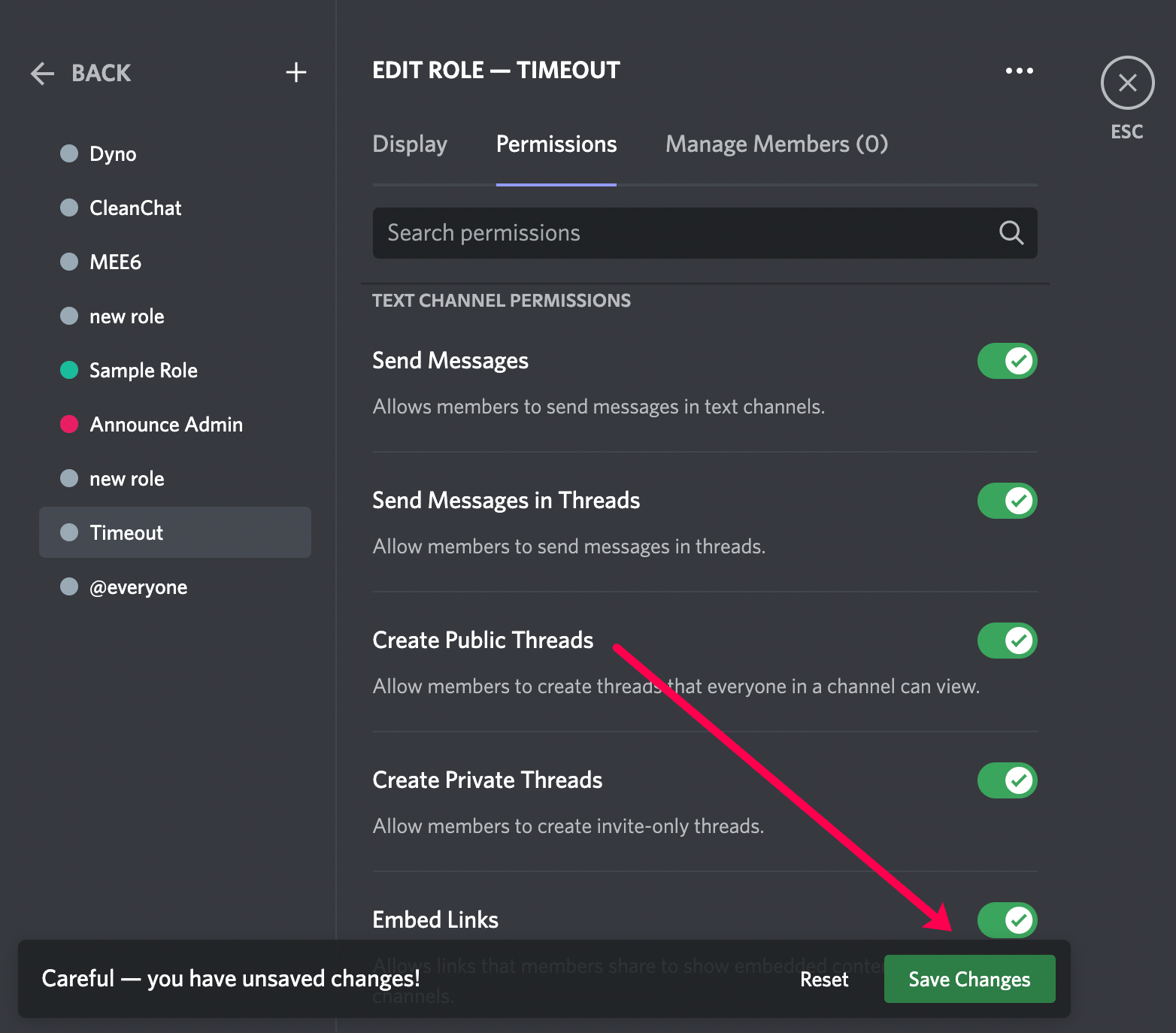Close settings with the ESC circle icon
The height and width of the screenshot is (1033, 1176).
(1127, 83)
